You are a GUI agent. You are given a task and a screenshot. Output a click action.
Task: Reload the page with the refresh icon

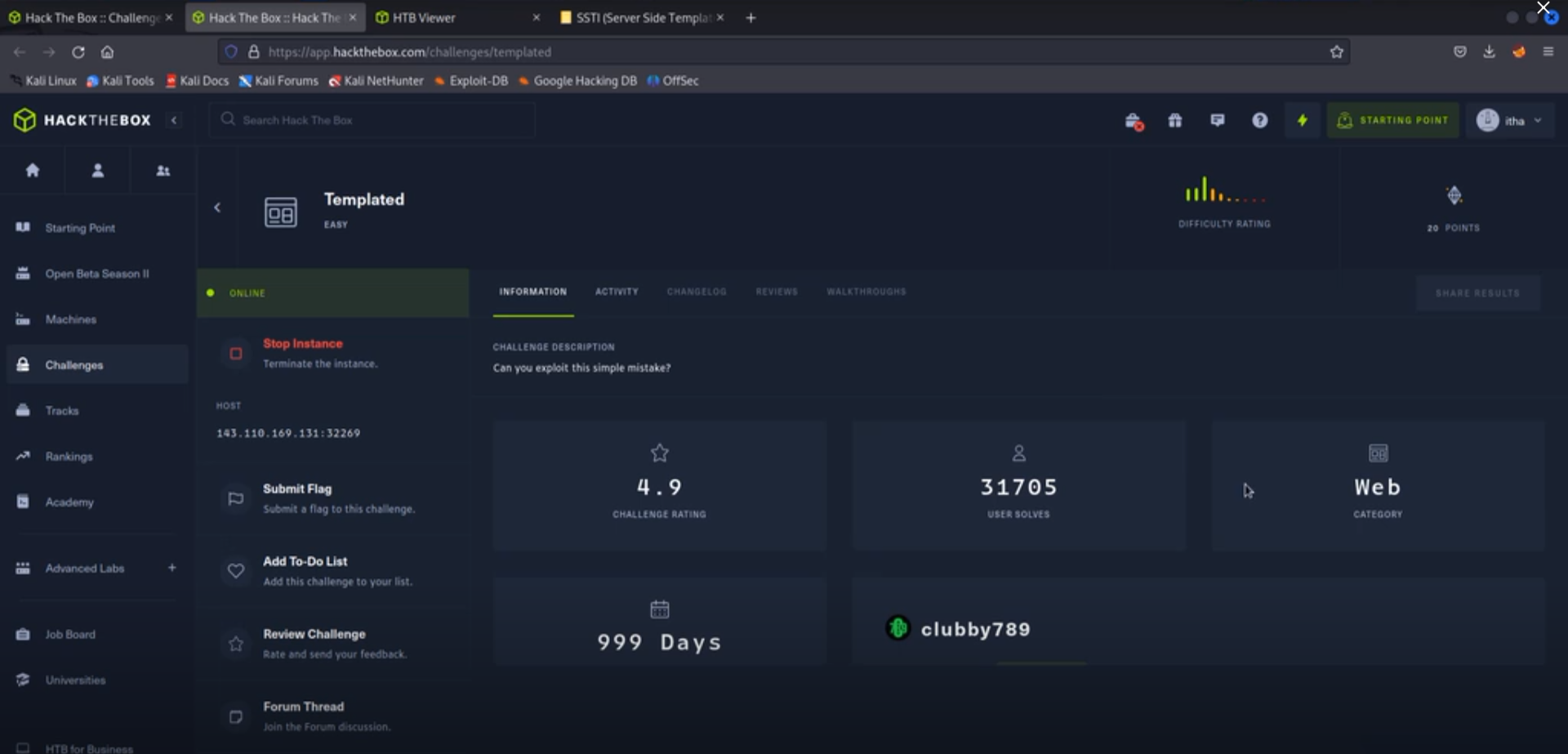point(78,51)
